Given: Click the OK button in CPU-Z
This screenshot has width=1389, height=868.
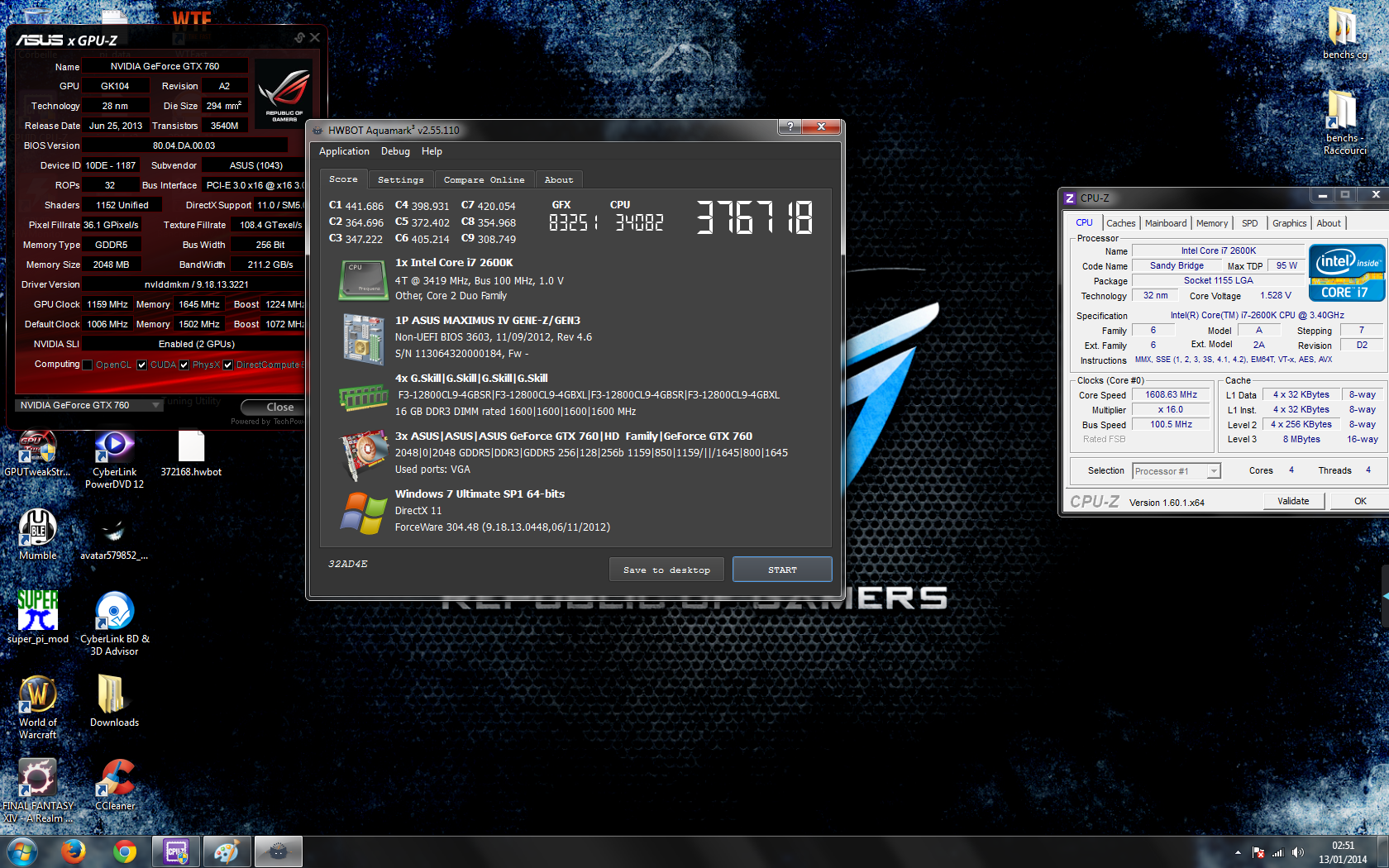Looking at the screenshot, I should [1360, 501].
